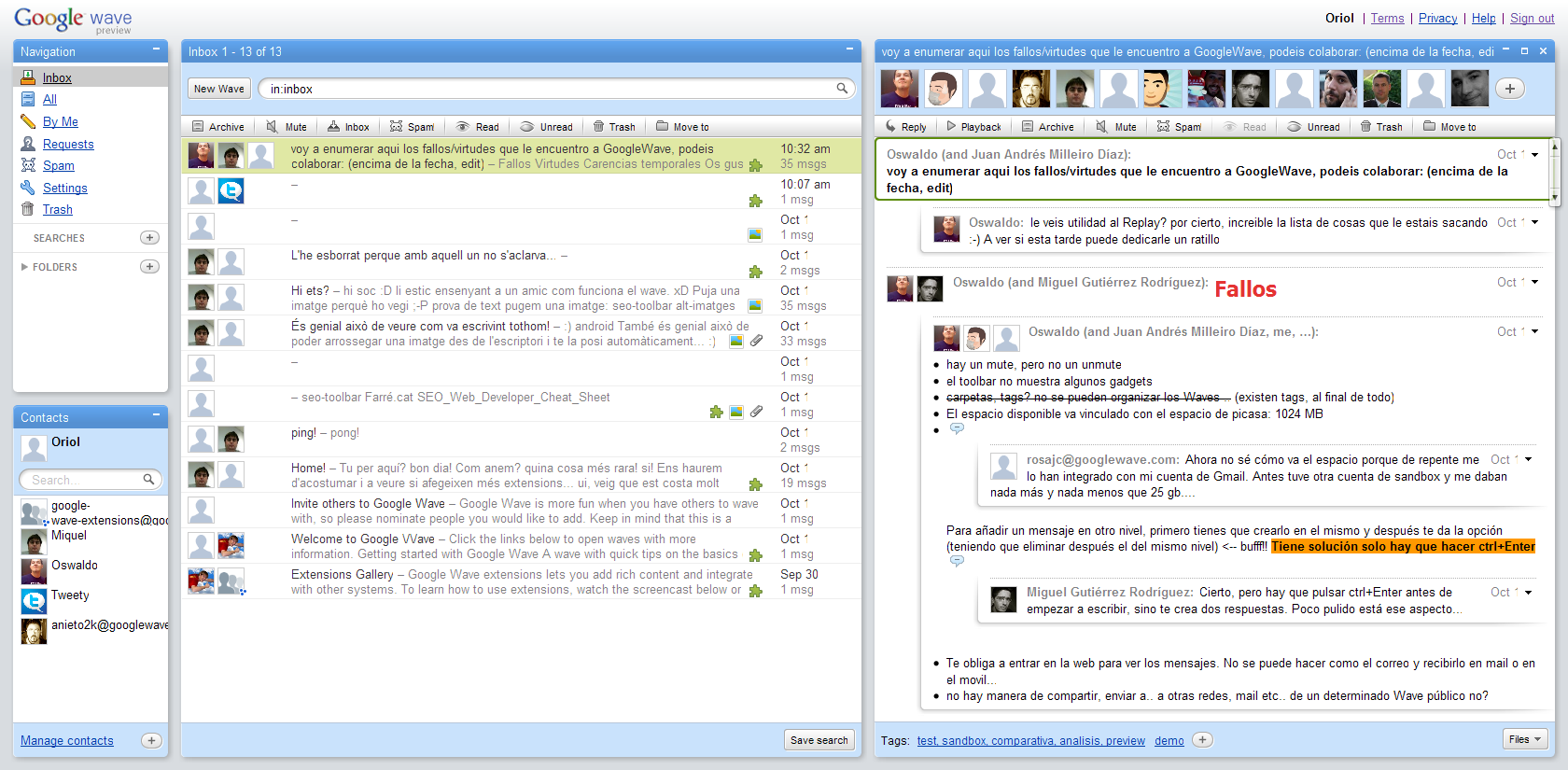Minimize the Contacts panel
The width and height of the screenshot is (1568, 770).
pyautogui.click(x=156, y=415)
